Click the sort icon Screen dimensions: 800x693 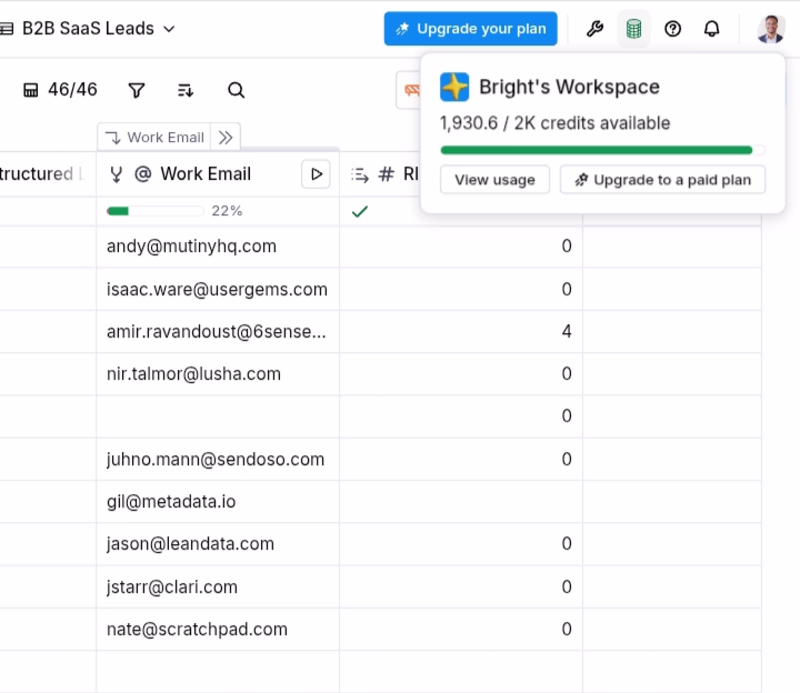[185, 90]
